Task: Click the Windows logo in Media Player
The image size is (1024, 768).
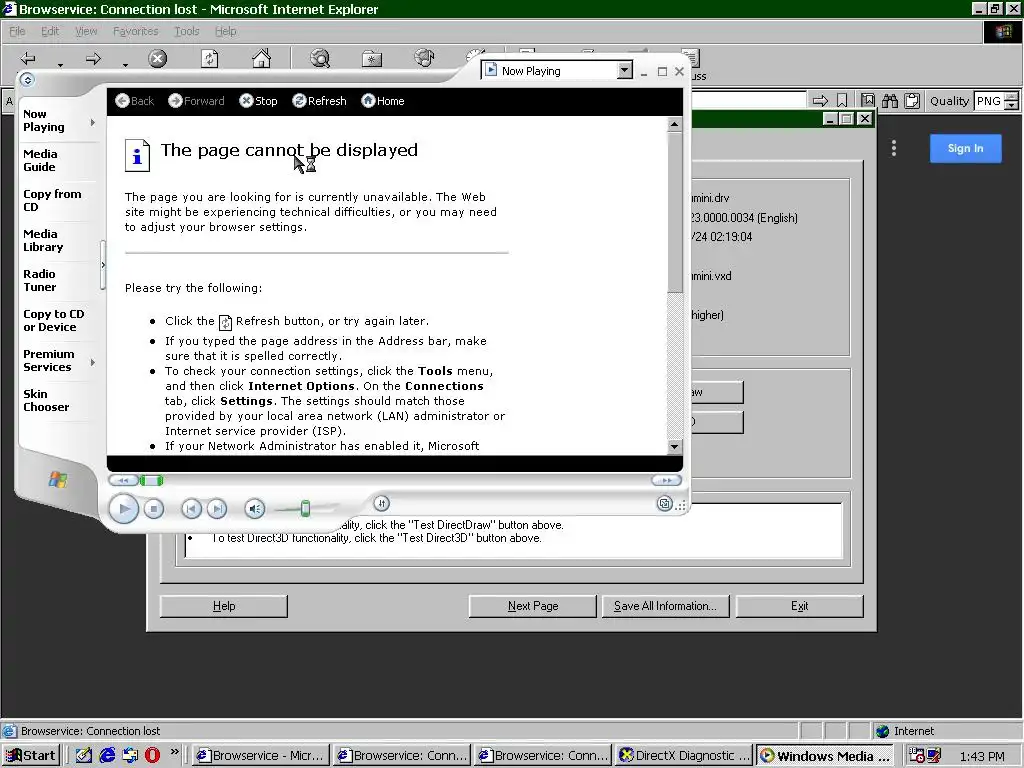Action: click(57, 480)
